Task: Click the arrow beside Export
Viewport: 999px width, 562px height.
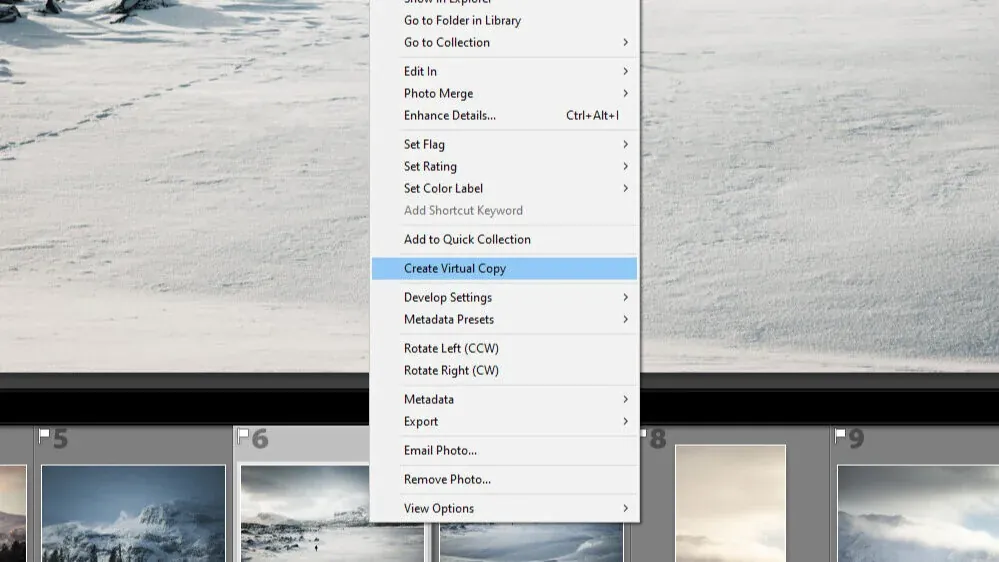Action: tap(626, 422)
